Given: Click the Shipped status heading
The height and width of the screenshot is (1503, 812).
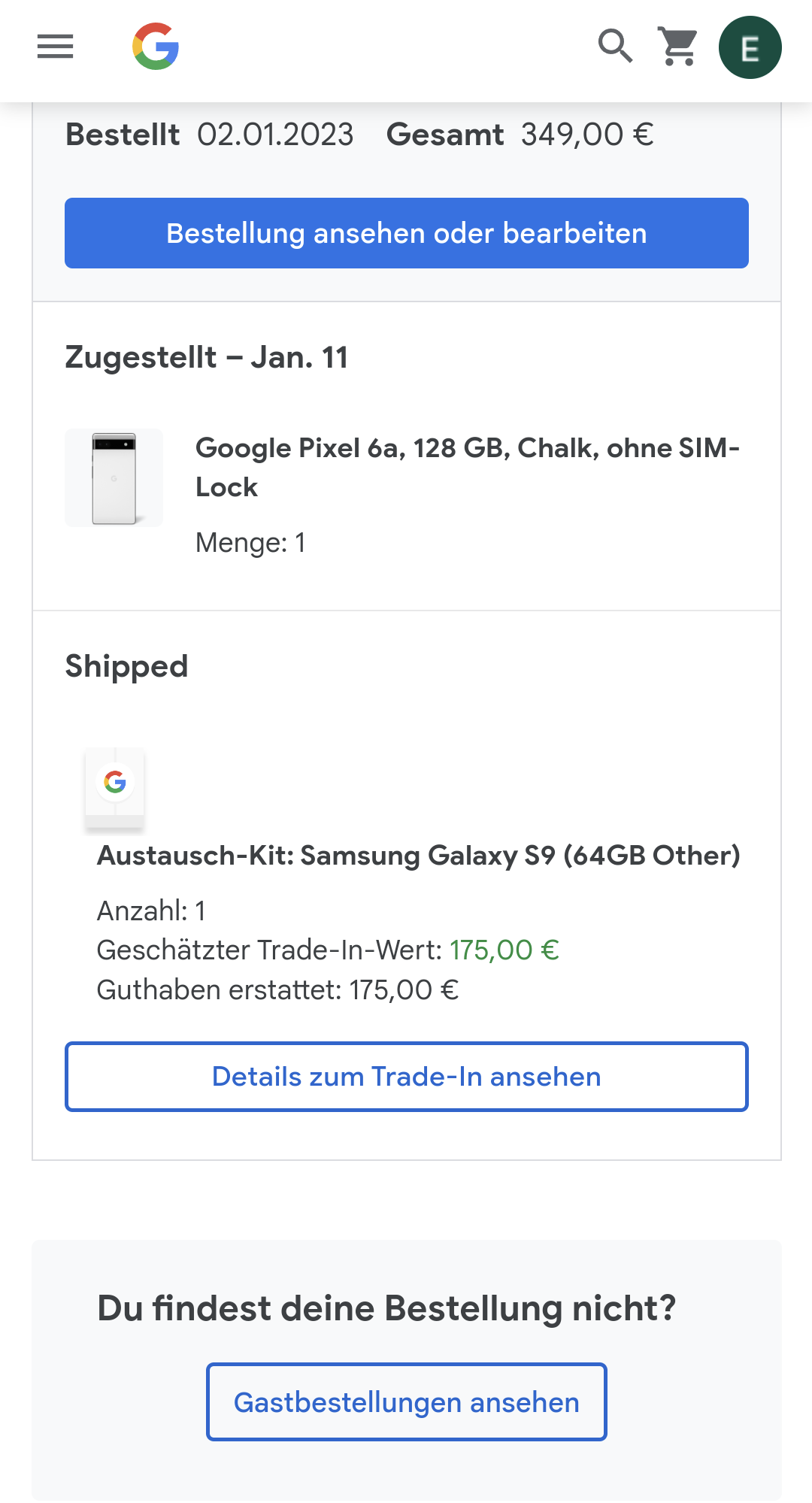Looking at the screenshot, I should tap(126, 666).
